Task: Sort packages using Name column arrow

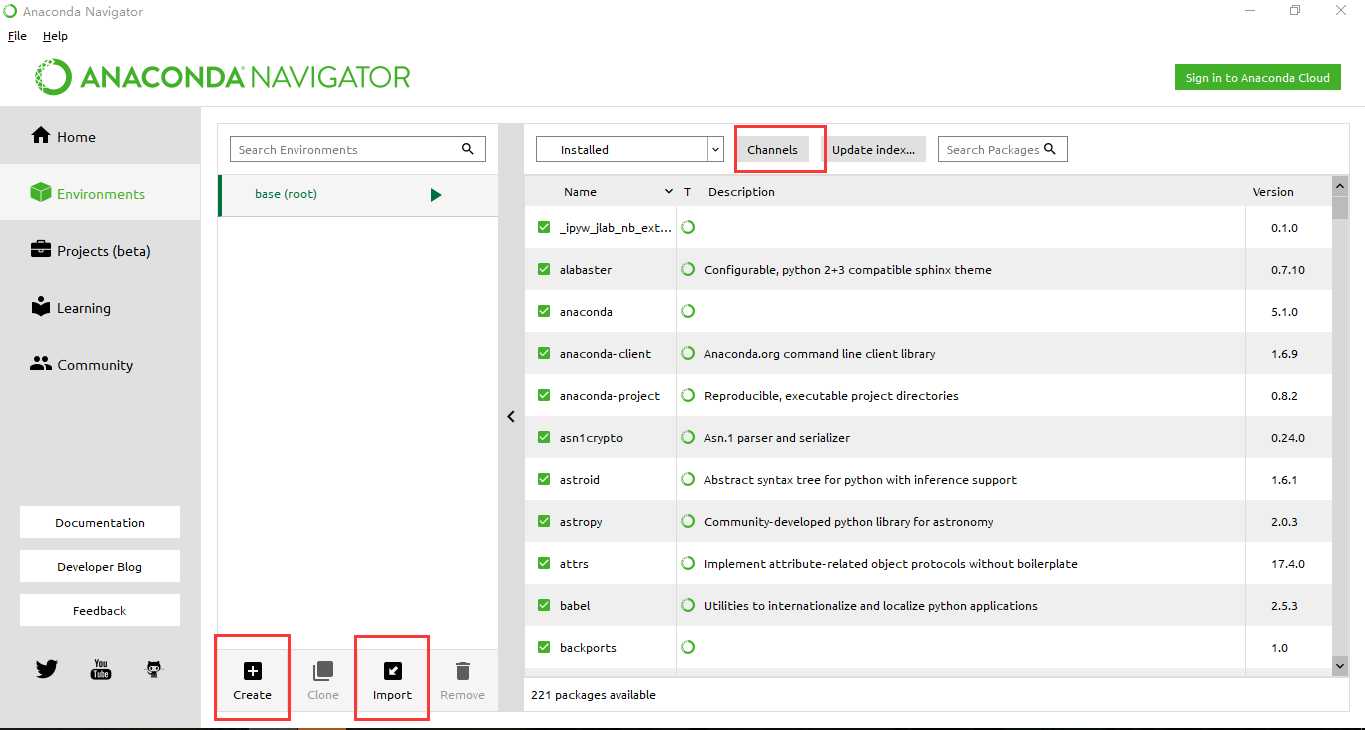Action: click(x=669, y=191)
